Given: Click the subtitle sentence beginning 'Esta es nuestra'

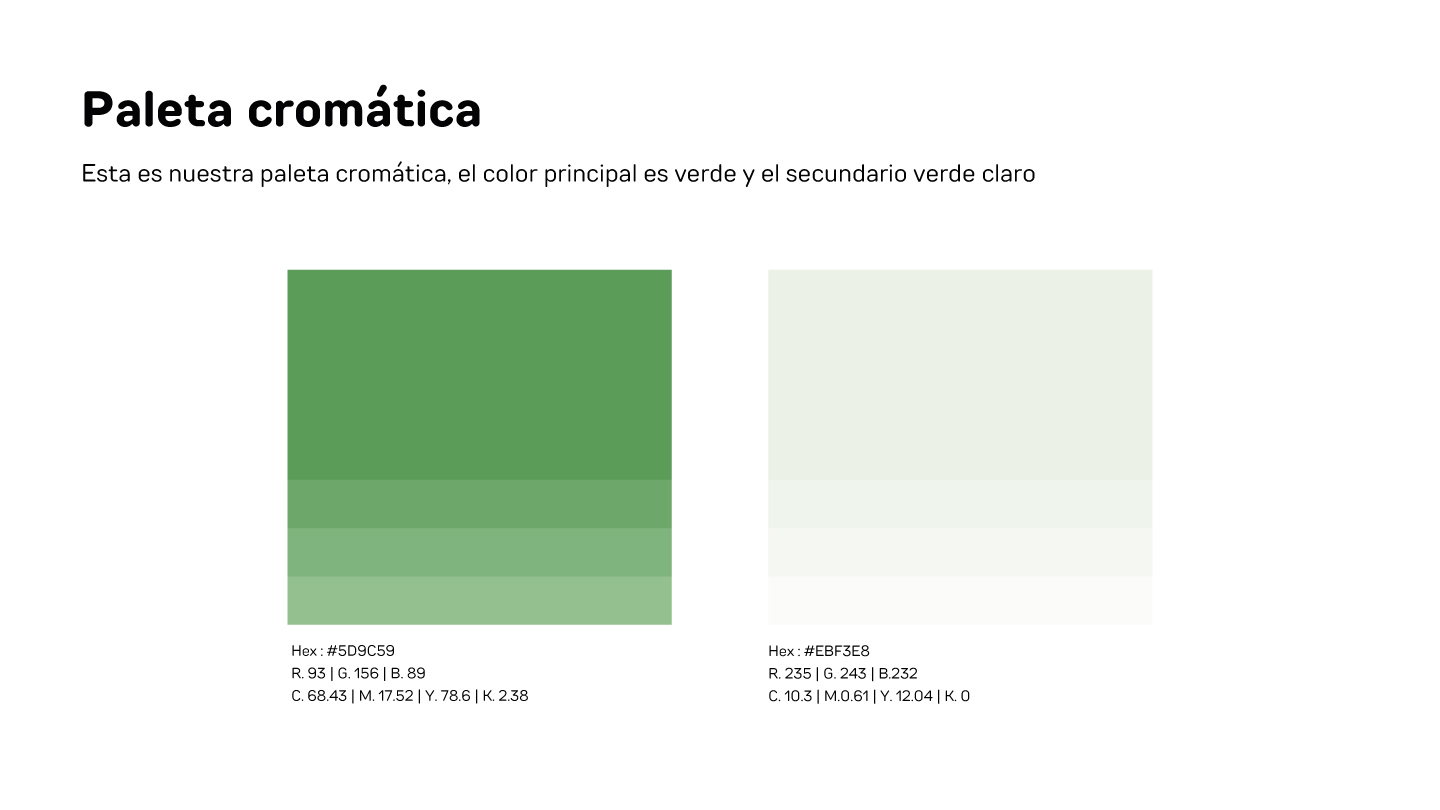Looking at the screenshot, I should (x=557, y=174).
